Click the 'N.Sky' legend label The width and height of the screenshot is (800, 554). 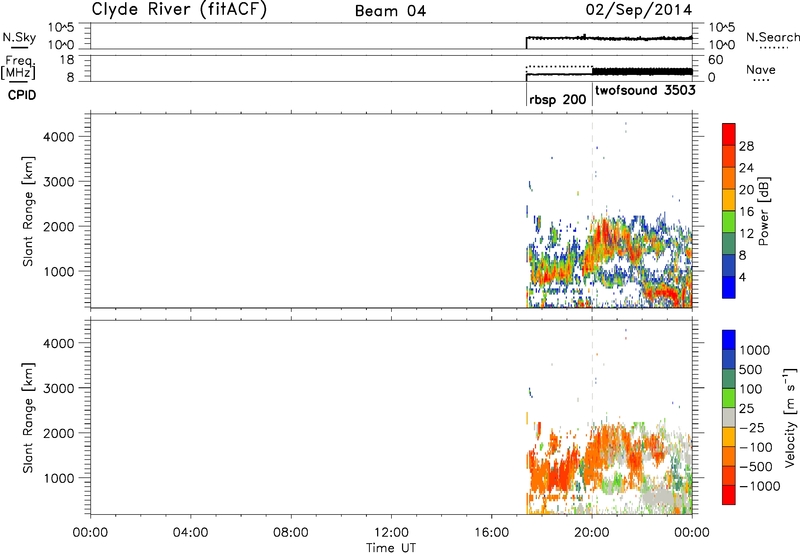19,37
